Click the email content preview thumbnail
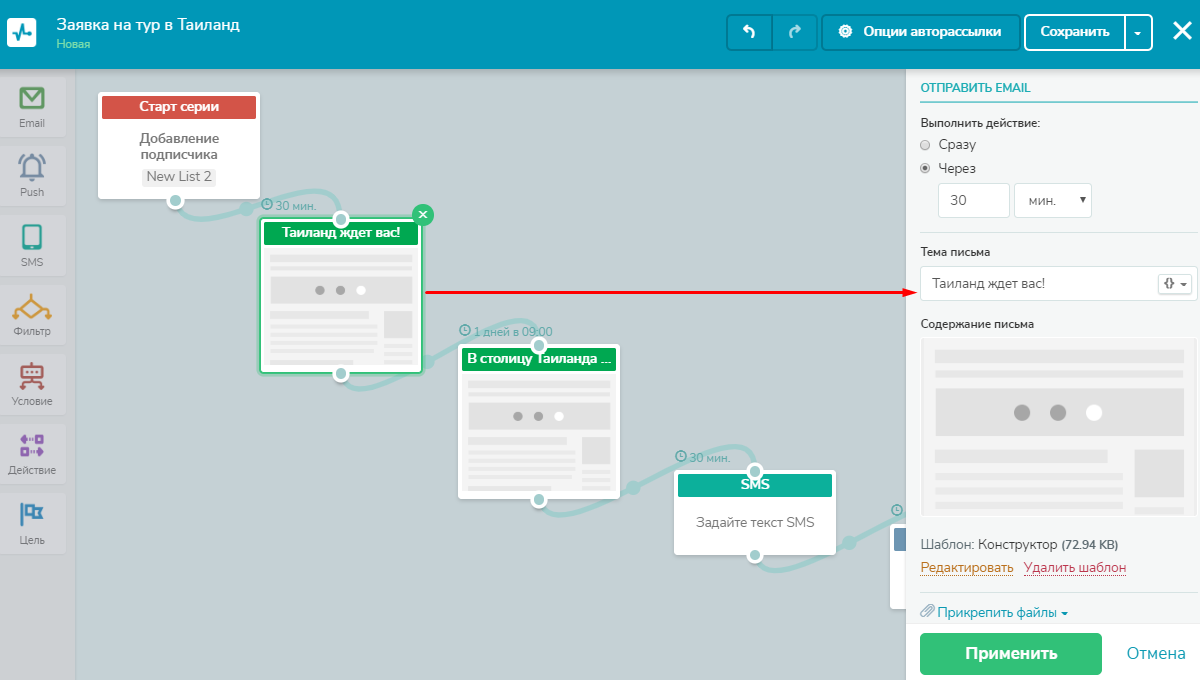The width and height of the screenshot is (1200, 680). [x=1058, y=427]
